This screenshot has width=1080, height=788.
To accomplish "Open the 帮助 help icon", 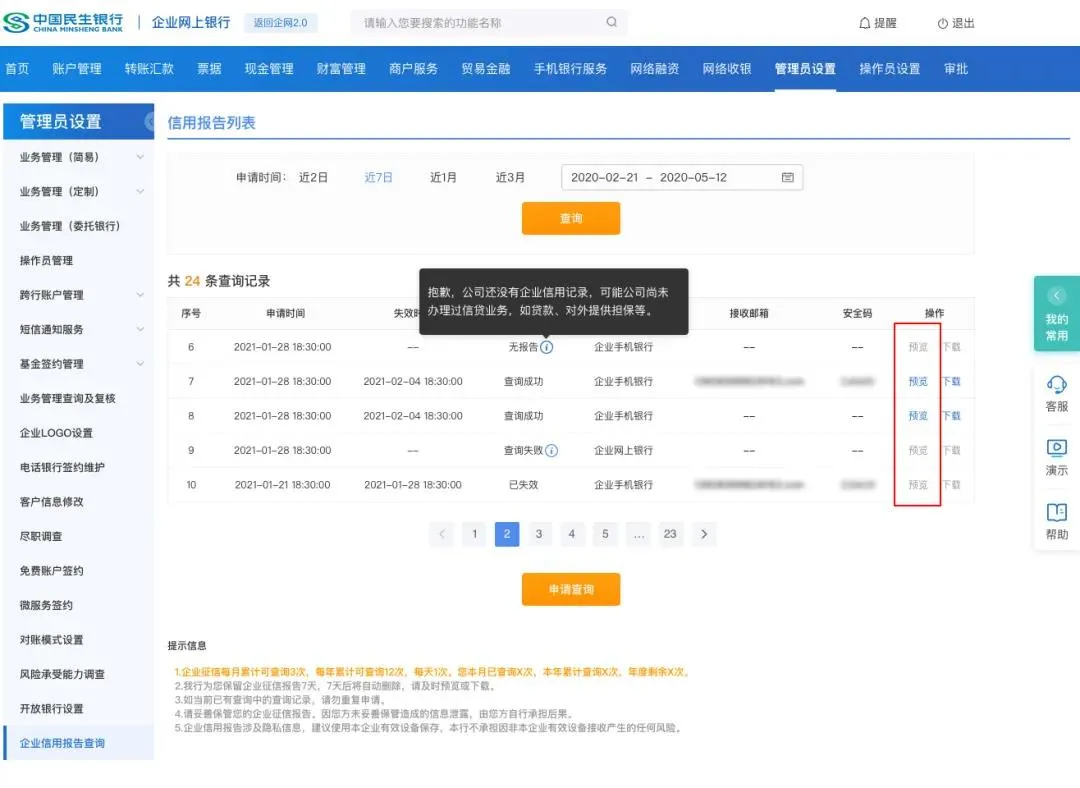I will [x=1056, y=522].
